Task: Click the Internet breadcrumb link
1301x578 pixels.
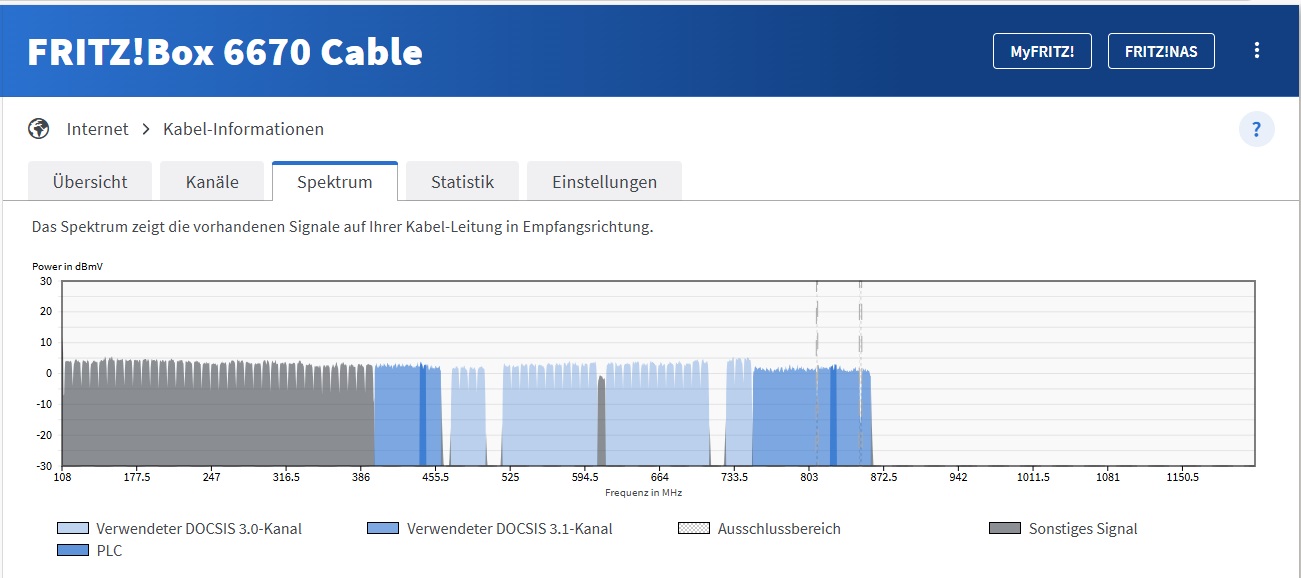Action: (97, 129)
